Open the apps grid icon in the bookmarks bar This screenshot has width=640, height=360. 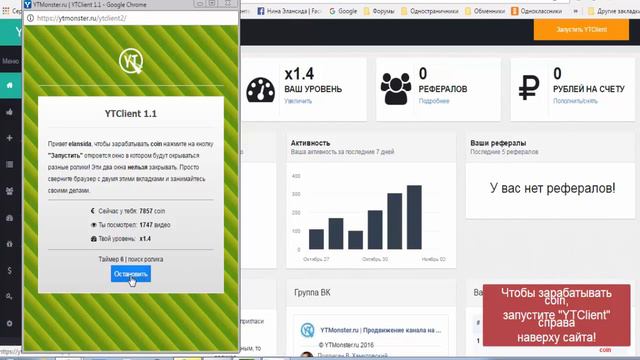[6, 11]
